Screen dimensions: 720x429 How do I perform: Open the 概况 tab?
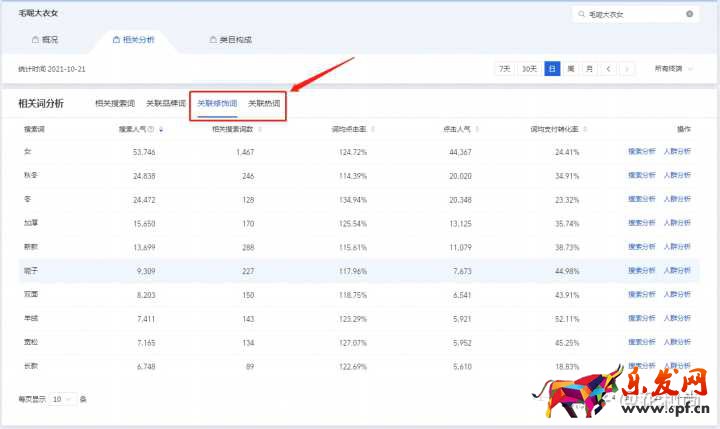click(45, 40)
